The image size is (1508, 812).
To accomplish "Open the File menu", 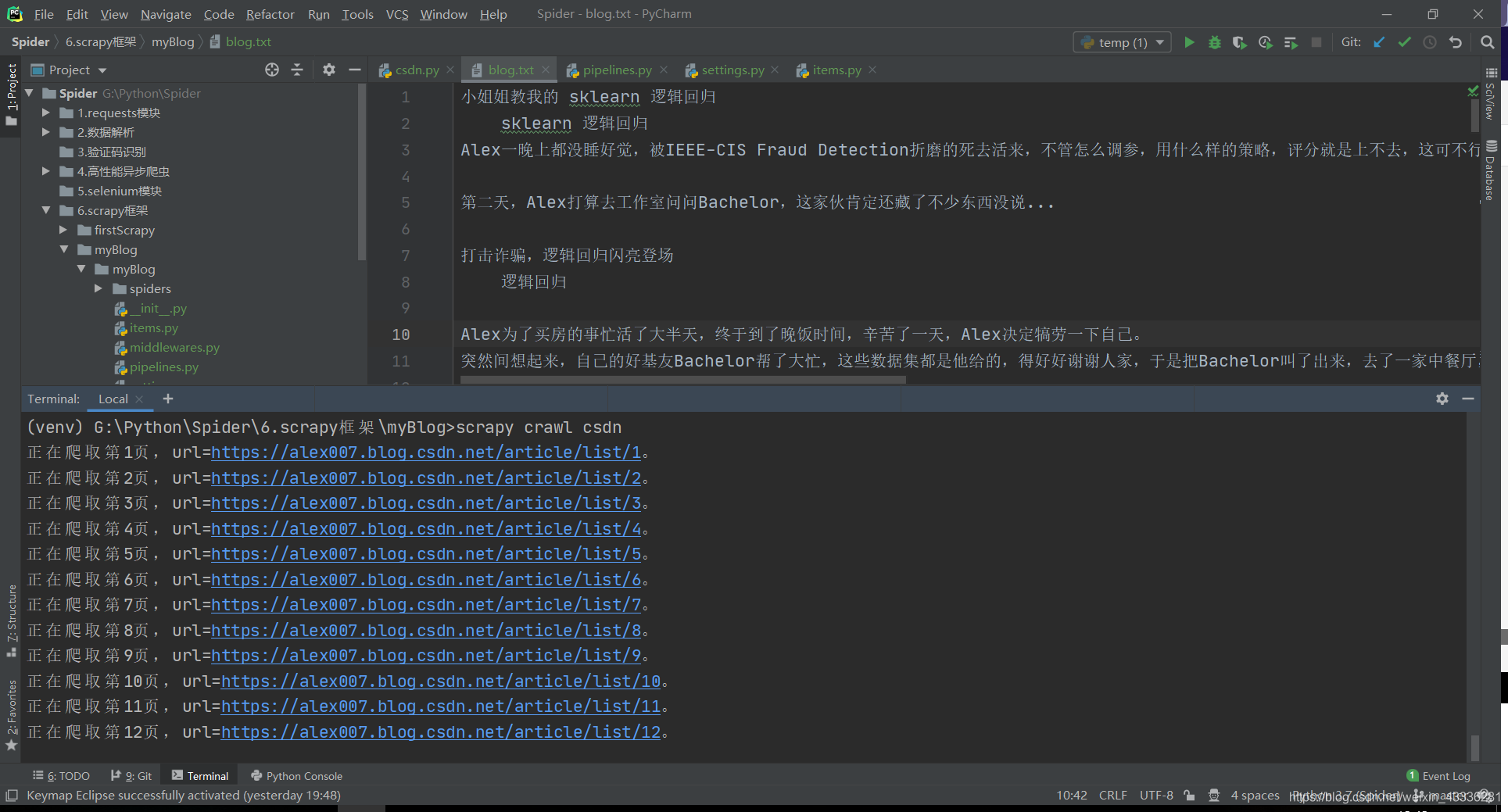I will tap(44, 14).
